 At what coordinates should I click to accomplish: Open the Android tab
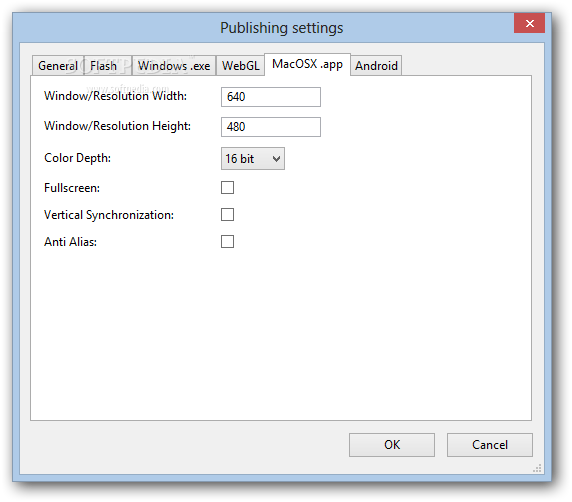pyautogui.click(x=376, y=66)
